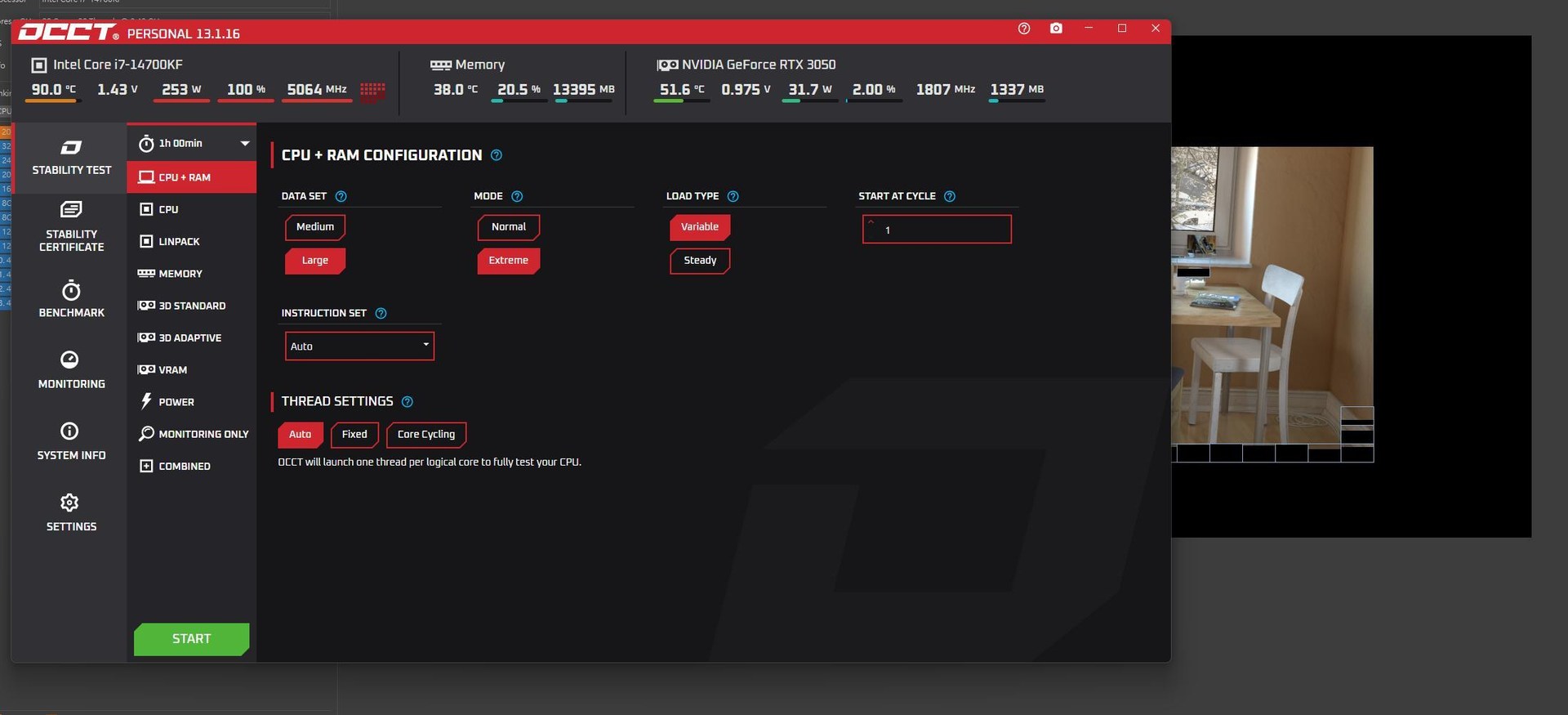
Task: Open help for Mode
Action: 517,196
